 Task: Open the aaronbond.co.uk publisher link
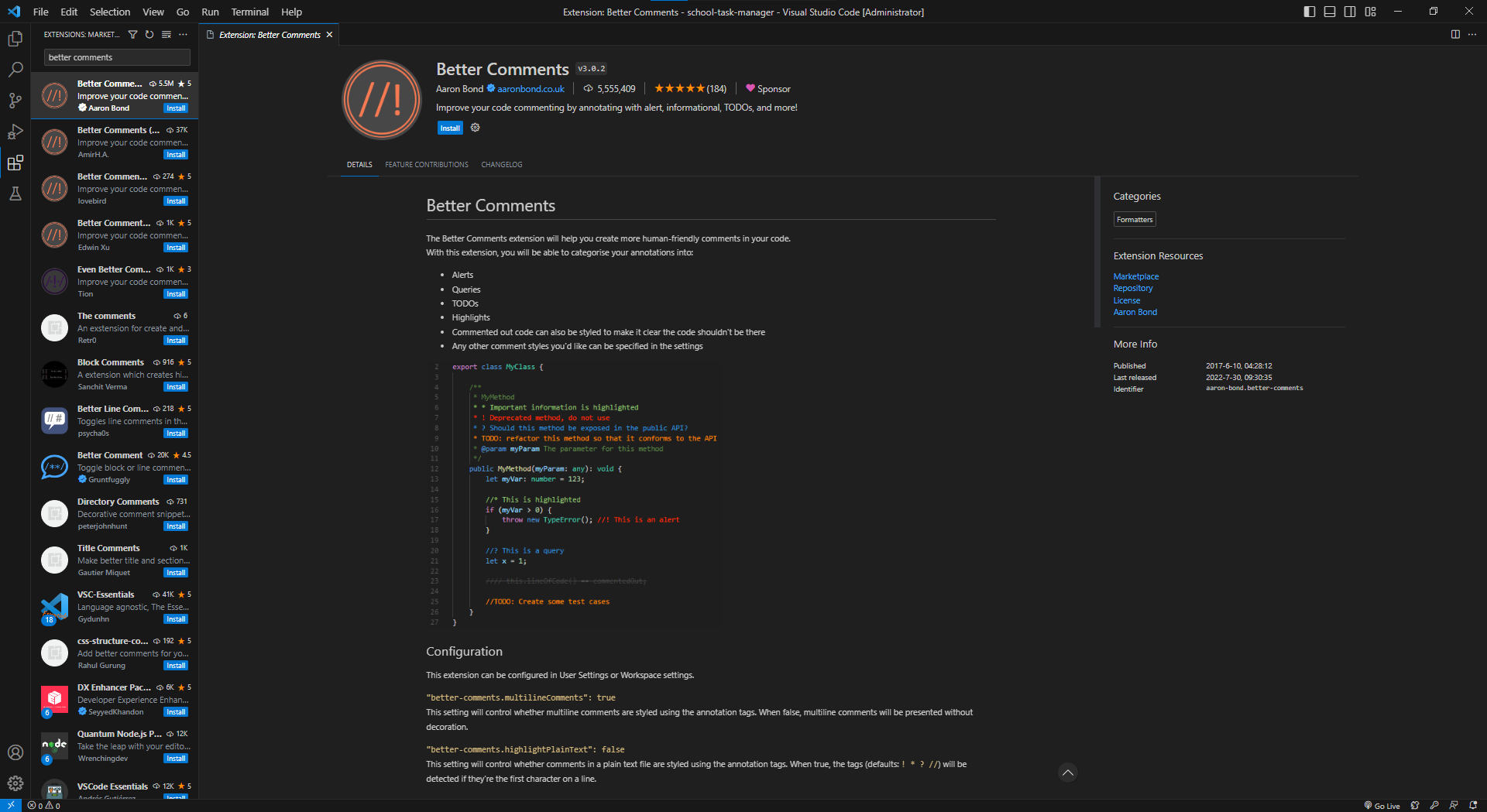pyautogui.click(x=531, y=89)
